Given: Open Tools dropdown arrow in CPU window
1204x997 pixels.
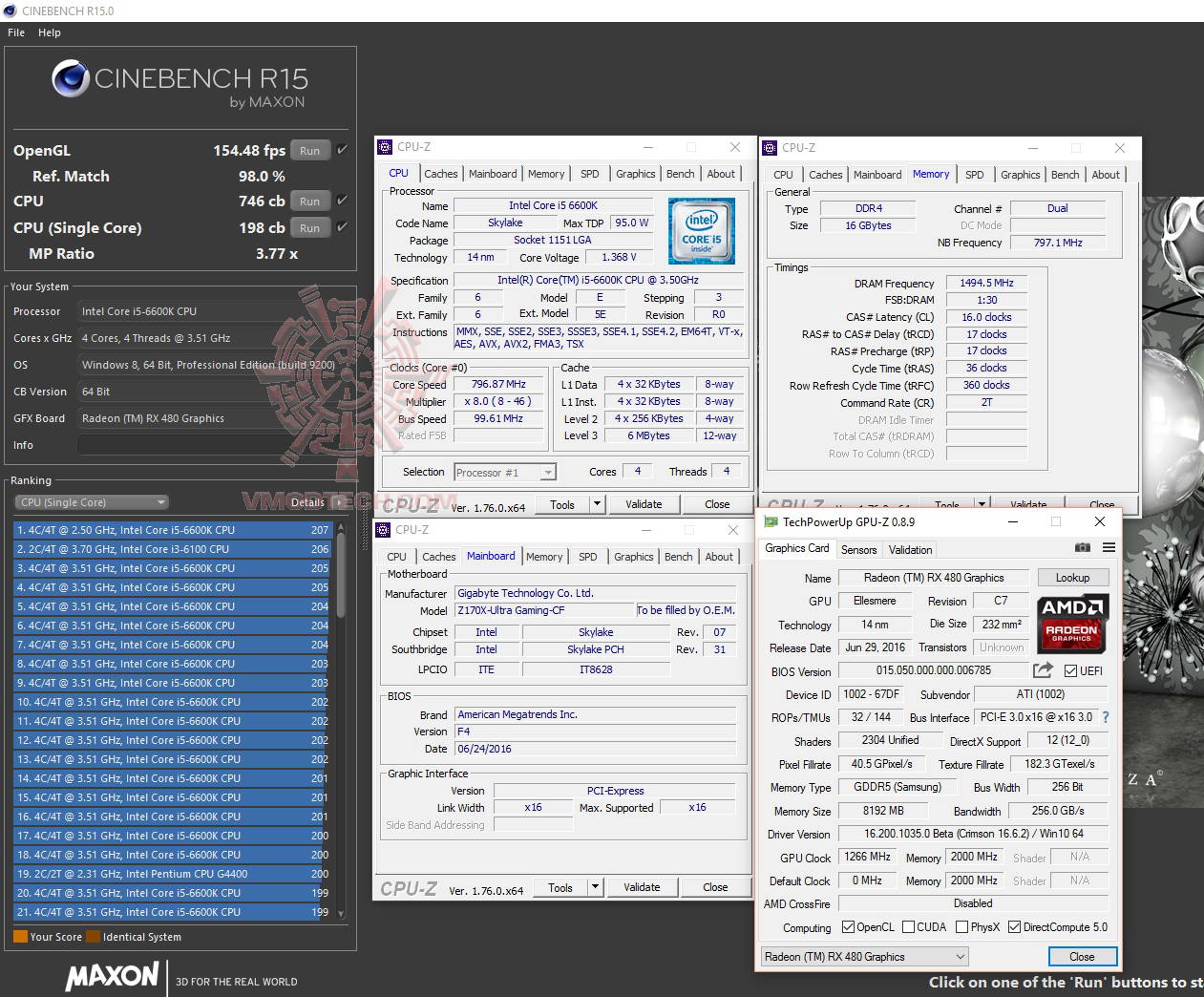Looking at the screenshot, I should (597, 504).
